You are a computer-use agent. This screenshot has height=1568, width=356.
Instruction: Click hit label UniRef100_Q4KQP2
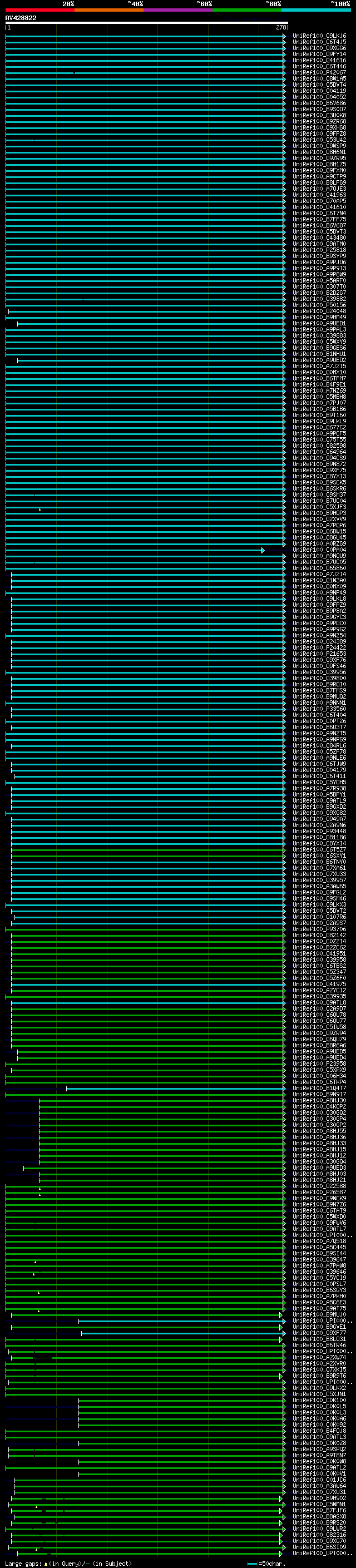(x=319, y=1106)
